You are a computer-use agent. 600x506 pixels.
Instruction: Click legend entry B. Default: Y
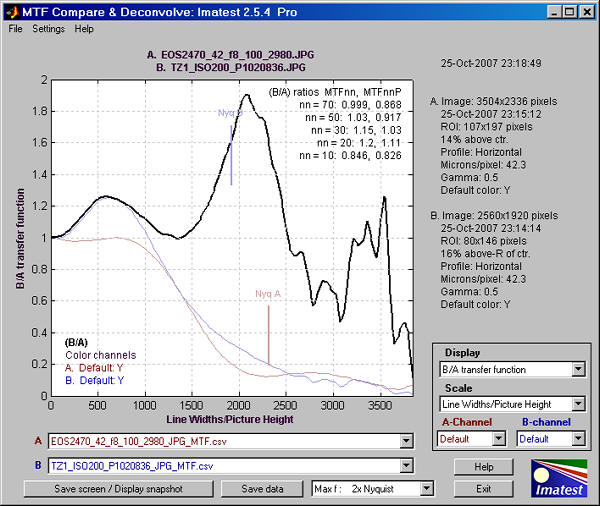coord(95,380)
